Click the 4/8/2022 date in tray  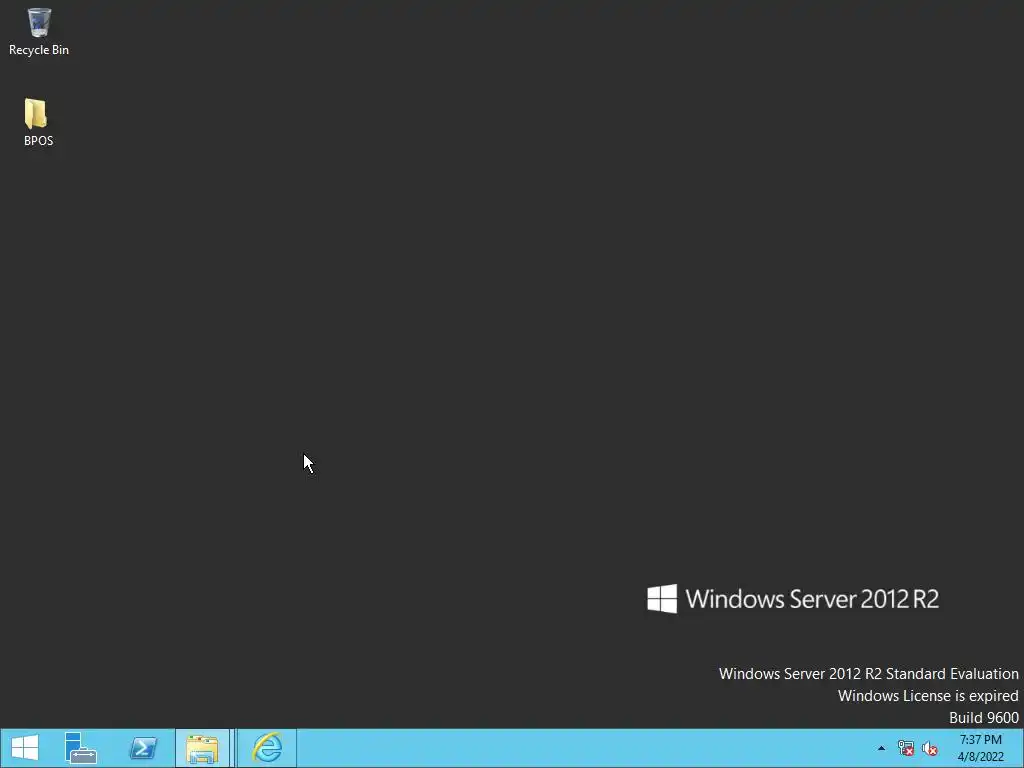tap(980, 757)
